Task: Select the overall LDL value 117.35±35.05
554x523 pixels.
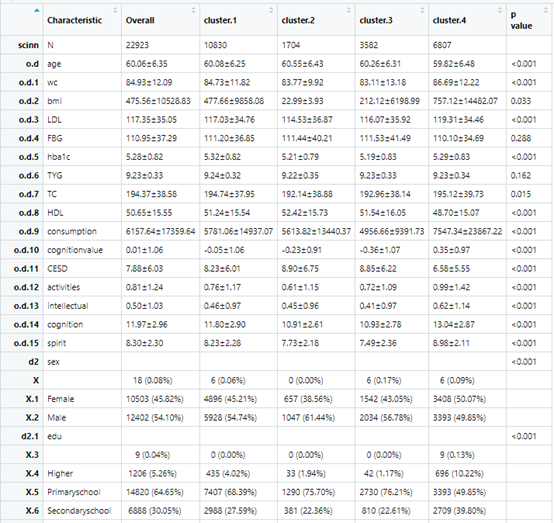Action: [151, 120]
